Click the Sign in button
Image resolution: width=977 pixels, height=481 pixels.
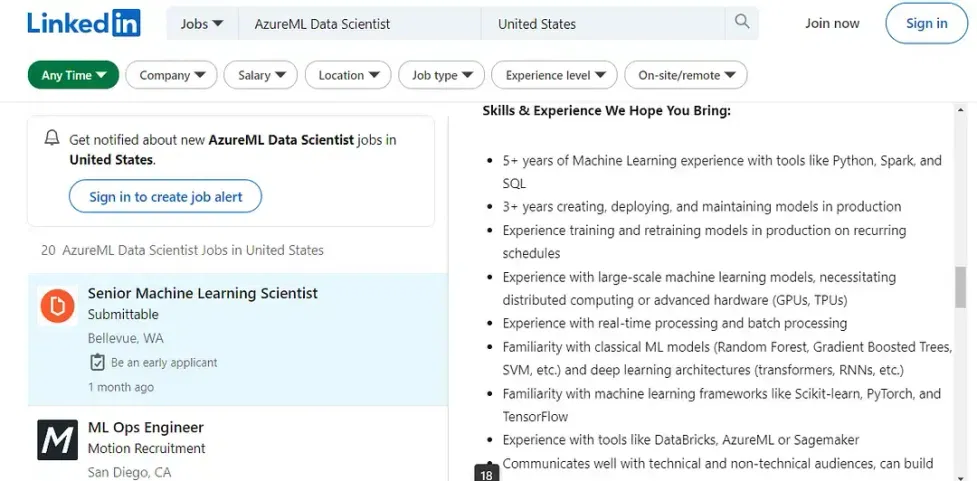[926, 23]
